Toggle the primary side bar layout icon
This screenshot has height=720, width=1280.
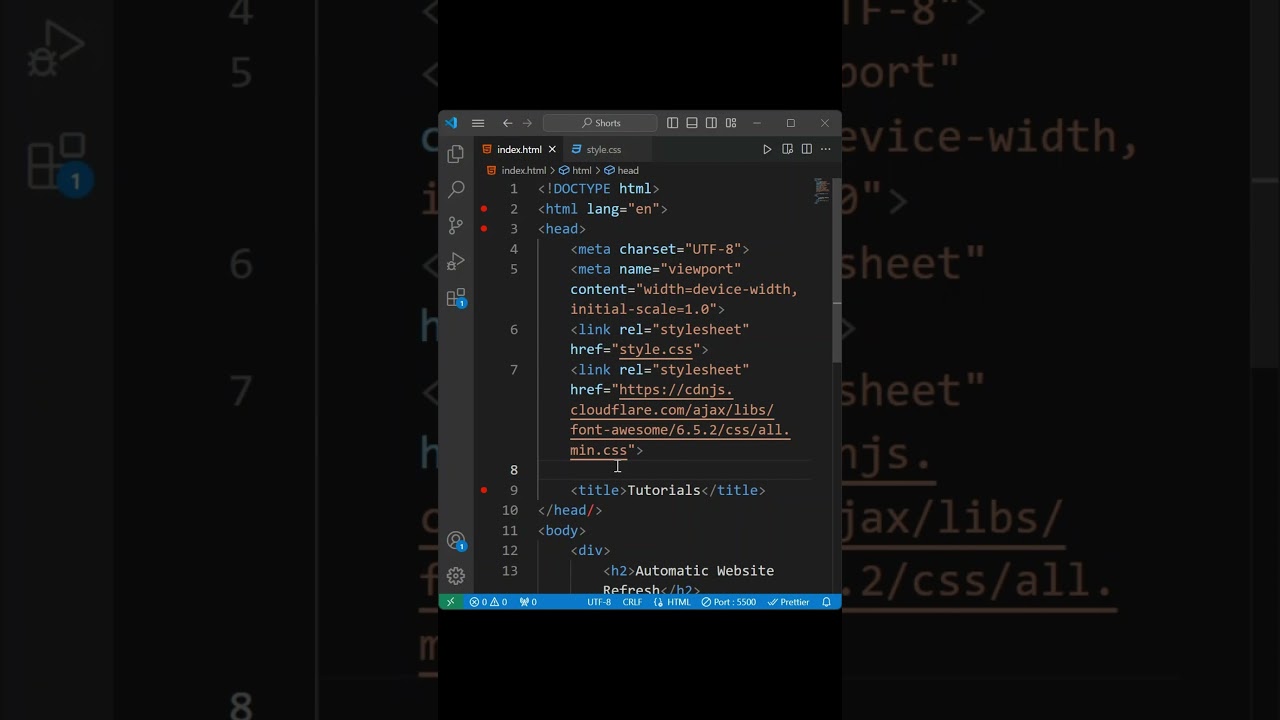[x=673, y=123]
